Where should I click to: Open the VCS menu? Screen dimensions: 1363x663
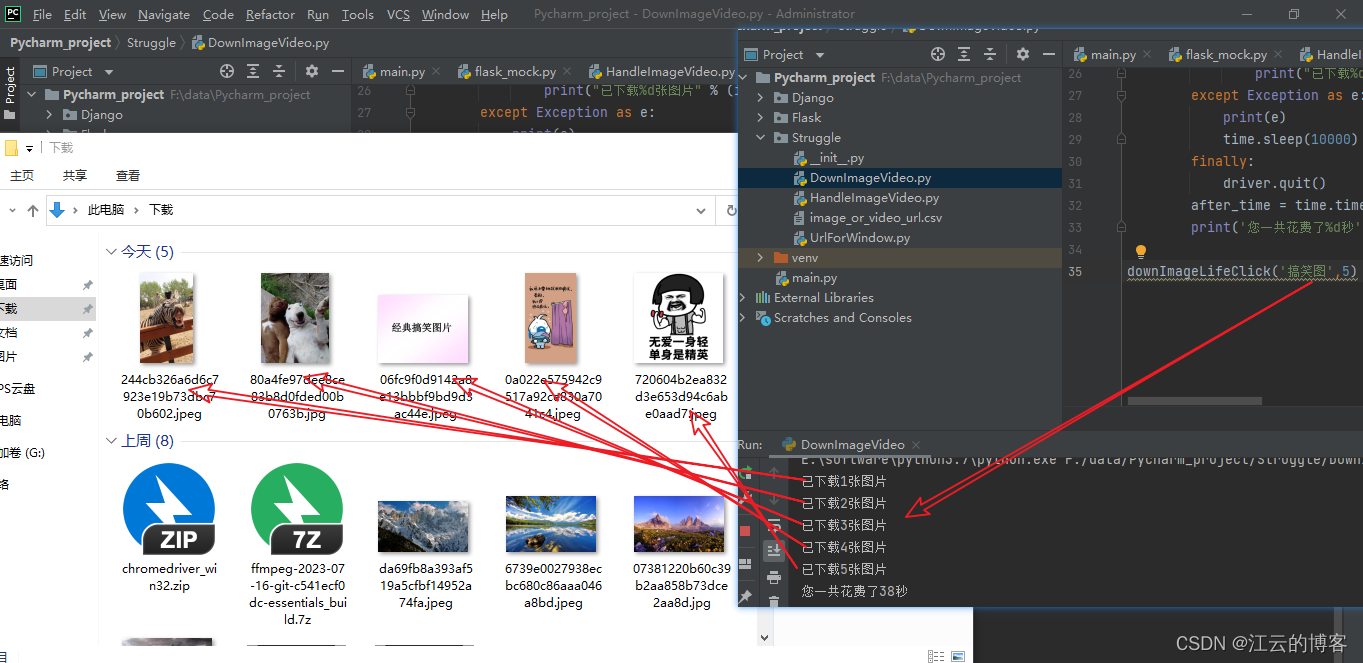click(398, 15)
